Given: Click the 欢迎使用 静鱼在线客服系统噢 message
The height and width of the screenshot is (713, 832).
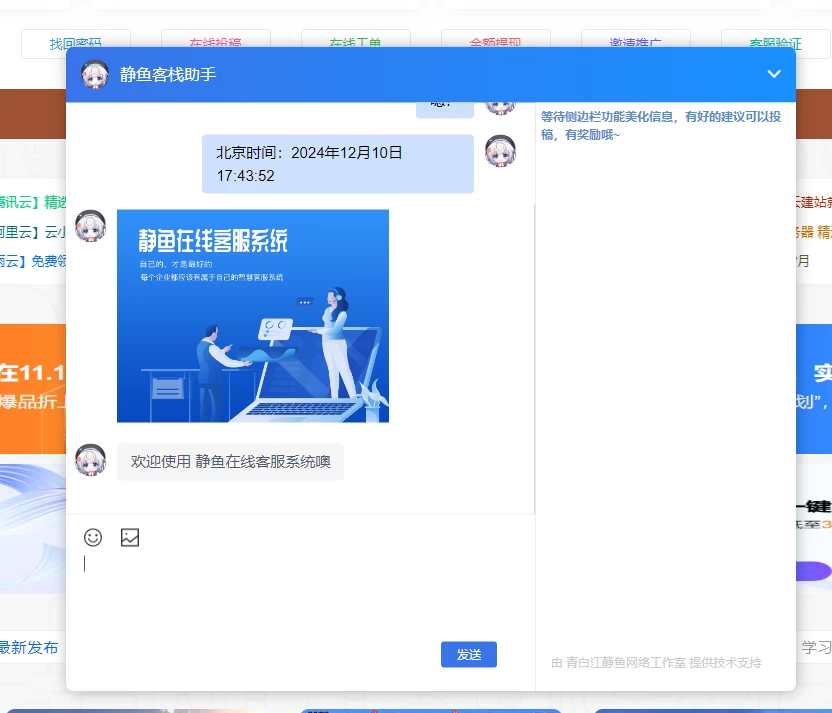Looking at the screenshot, I should pyautogui.click(x=230, y=462).
